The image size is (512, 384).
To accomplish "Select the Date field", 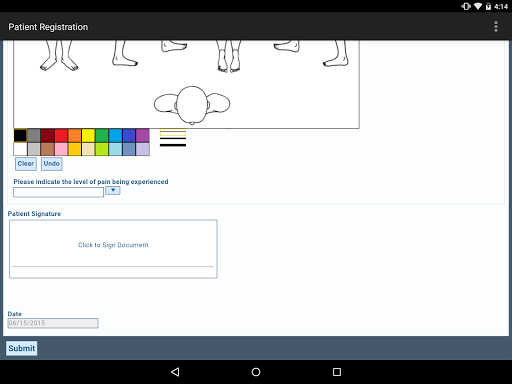I will tap(53, 323).
